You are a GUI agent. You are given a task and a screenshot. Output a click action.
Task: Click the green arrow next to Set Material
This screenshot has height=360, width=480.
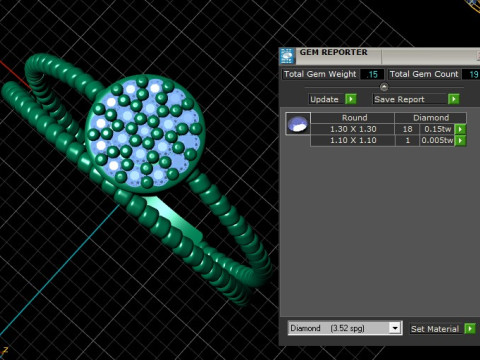click(x=470, y=329)
